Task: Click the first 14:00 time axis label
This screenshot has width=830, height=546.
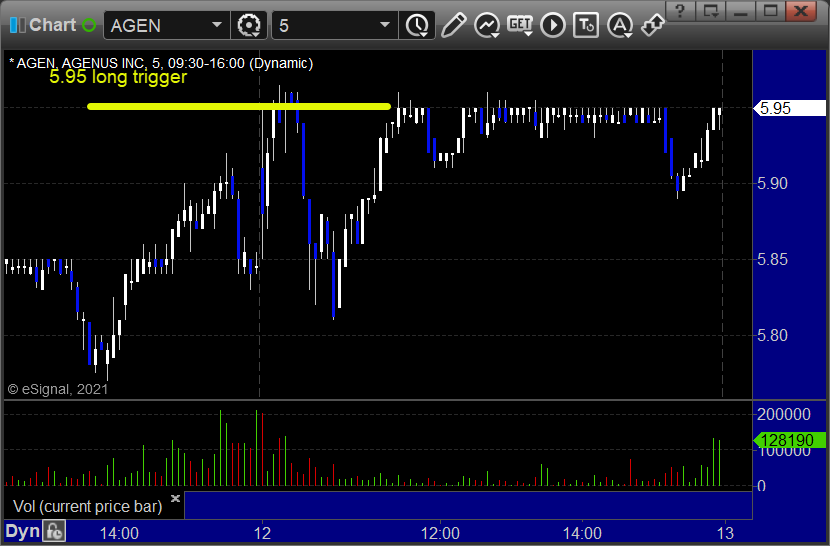Action: (x=119, y=533)
